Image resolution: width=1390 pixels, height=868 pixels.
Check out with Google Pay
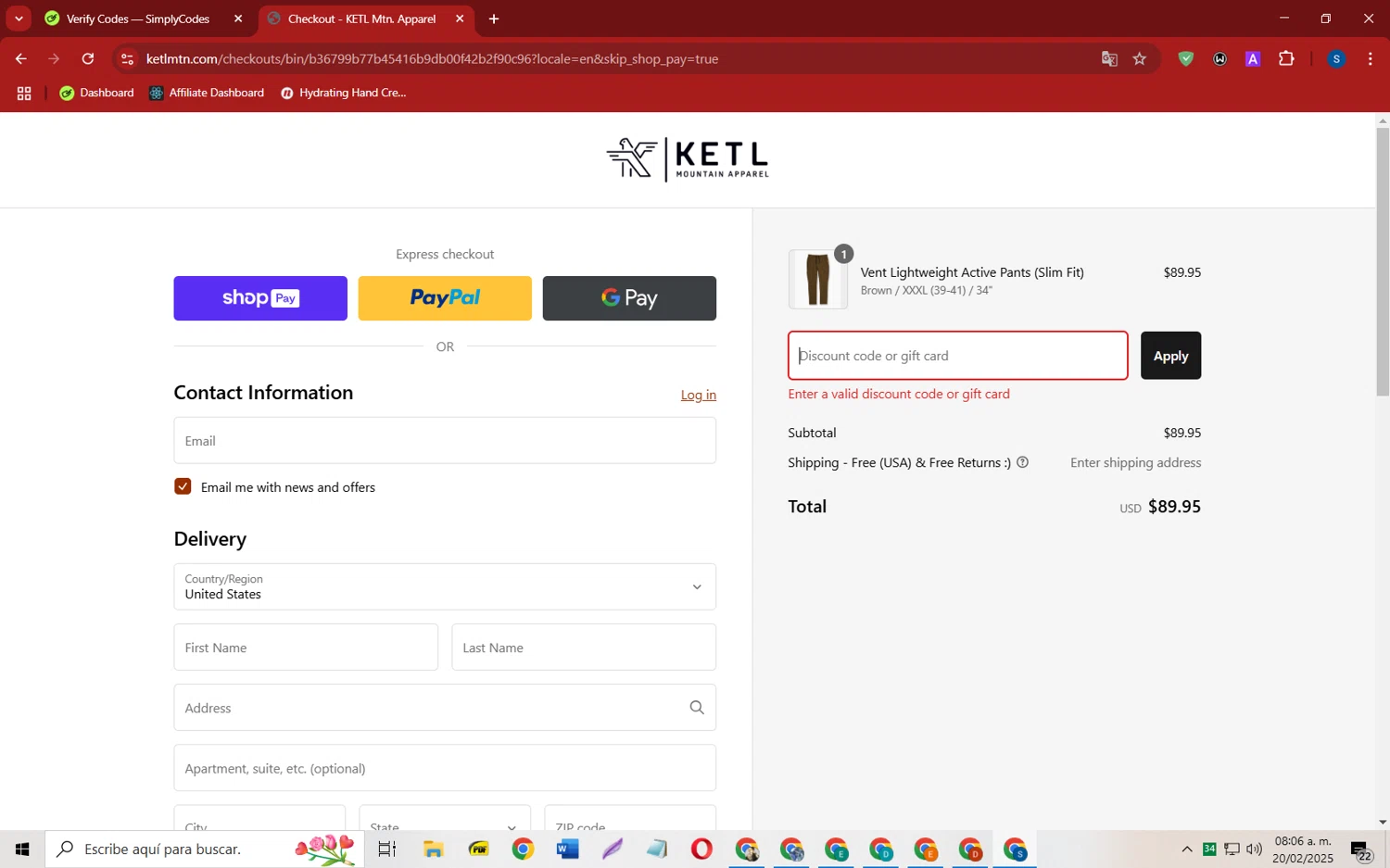(629, 298)
